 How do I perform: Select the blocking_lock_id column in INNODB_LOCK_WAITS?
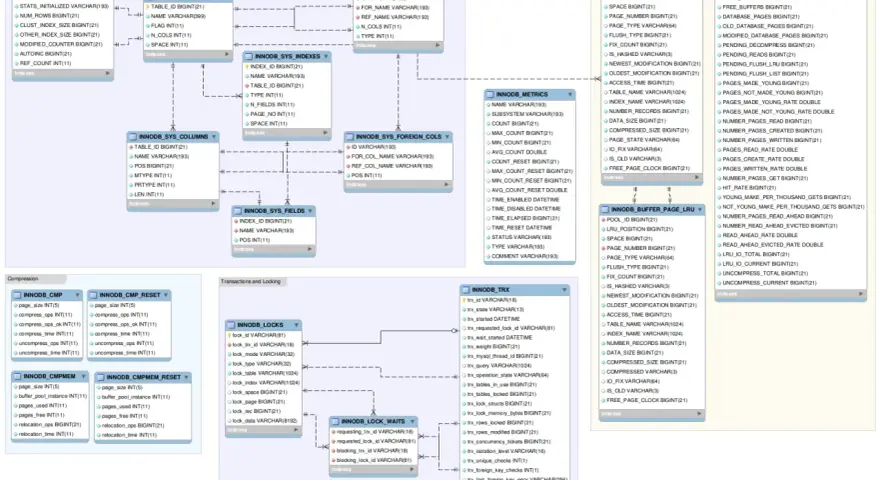point(374,460)
